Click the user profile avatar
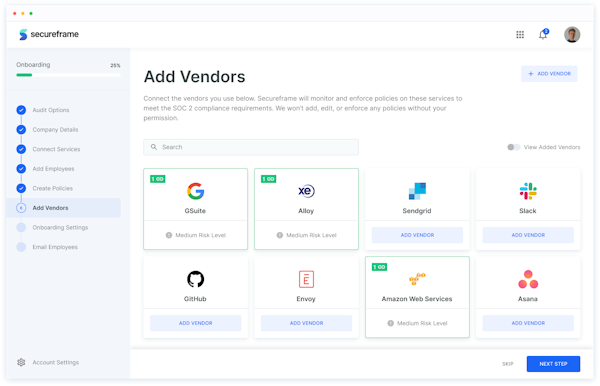The width and height of the screenshot is (600, 386). click(x=572, y=34)
